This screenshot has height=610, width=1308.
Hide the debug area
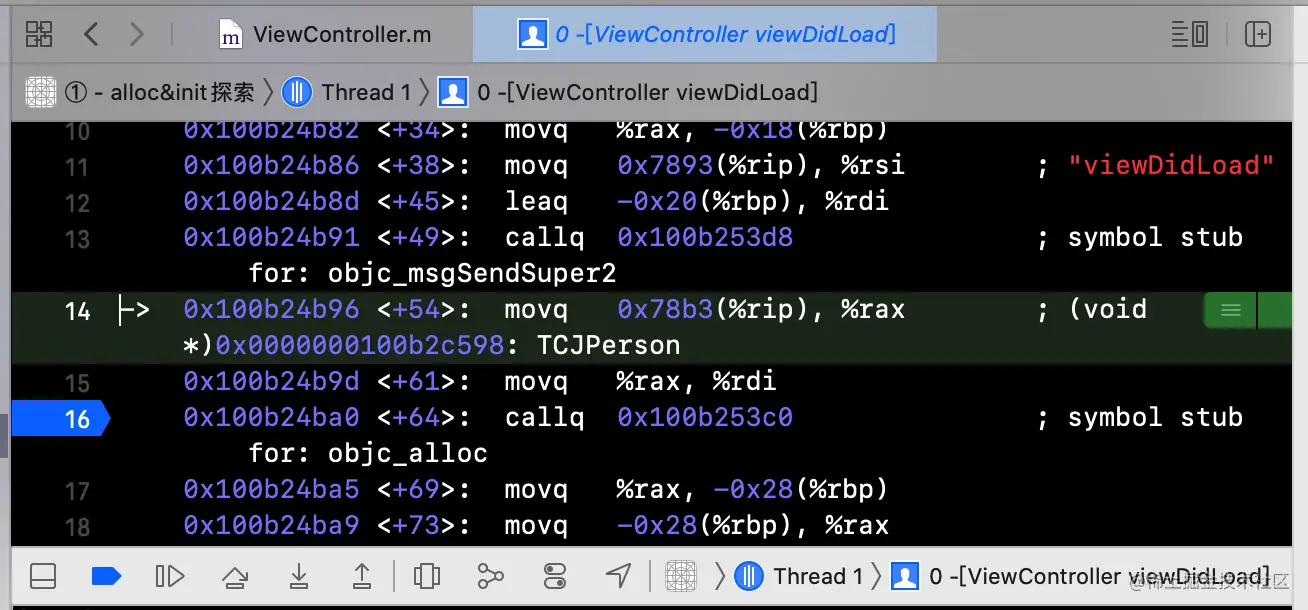click(43, 576)
